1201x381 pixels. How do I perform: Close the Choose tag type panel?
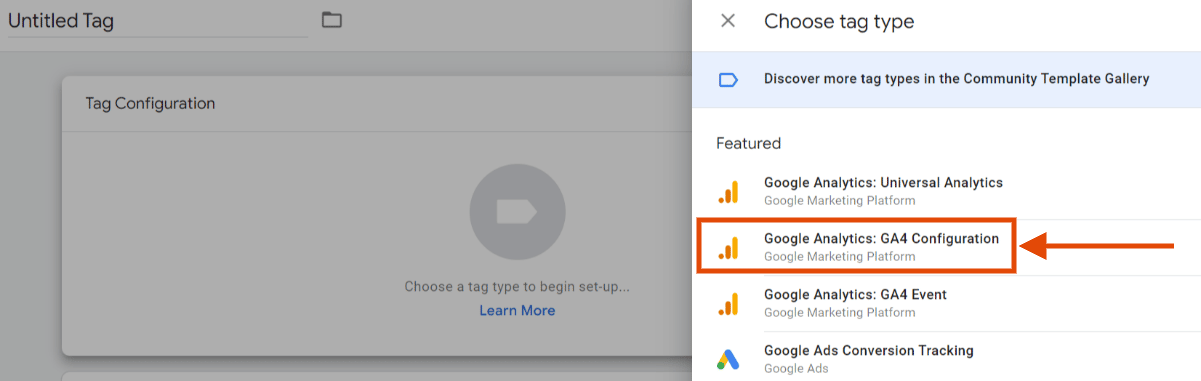pos(728,21)
